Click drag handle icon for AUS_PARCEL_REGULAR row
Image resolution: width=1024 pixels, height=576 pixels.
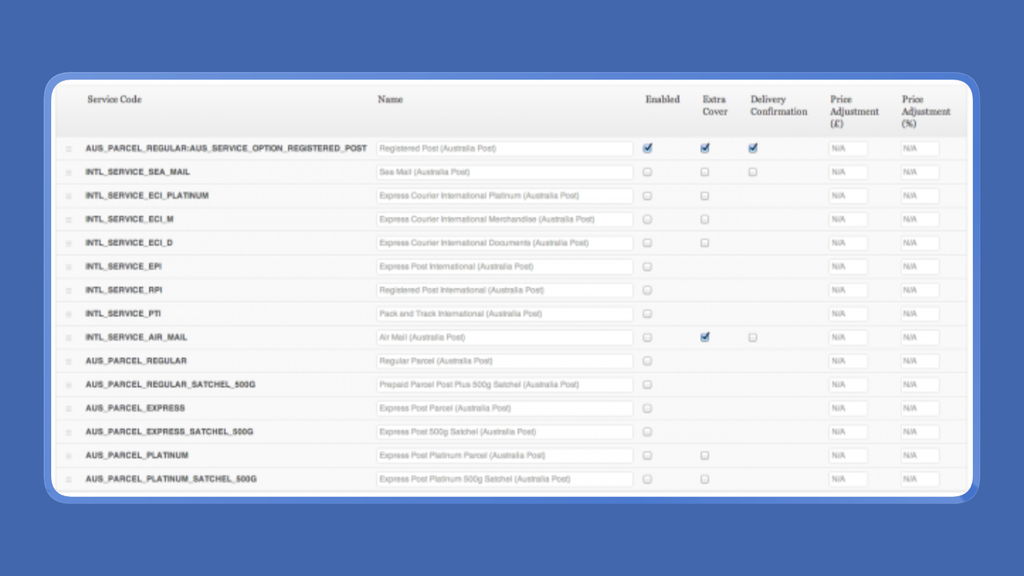(x=69, y=361)
